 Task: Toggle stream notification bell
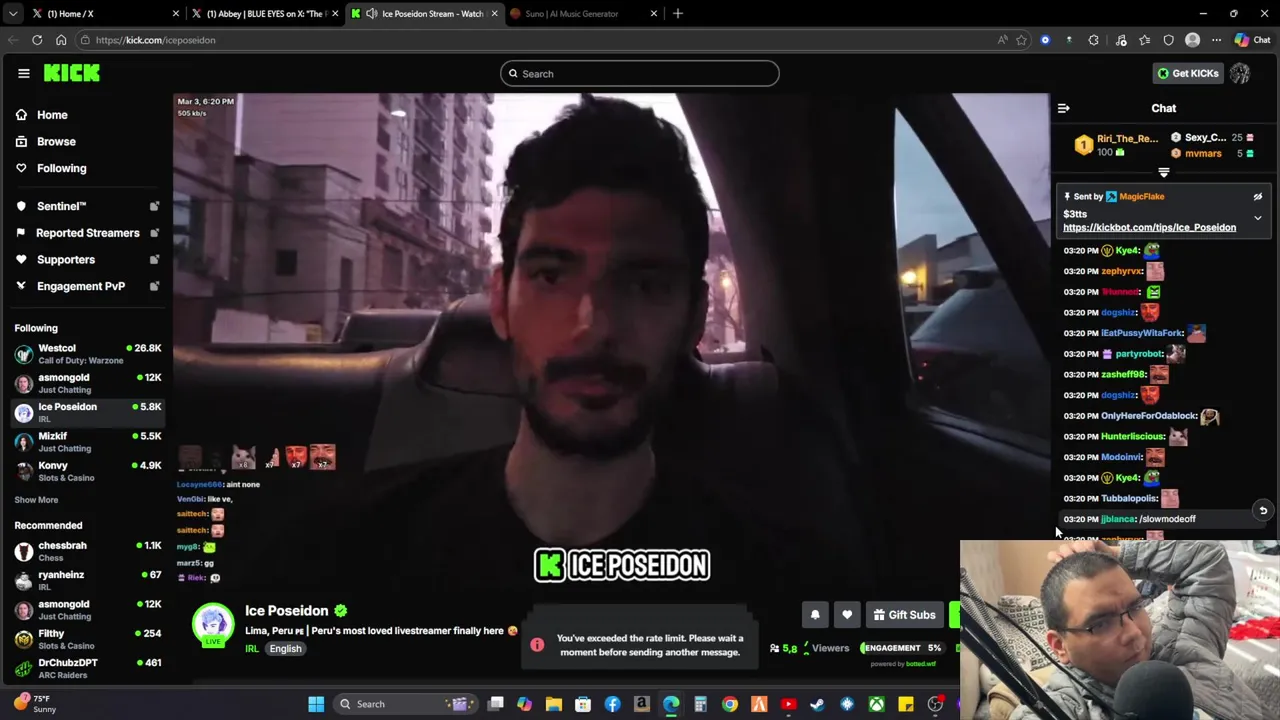coord(815,616)
